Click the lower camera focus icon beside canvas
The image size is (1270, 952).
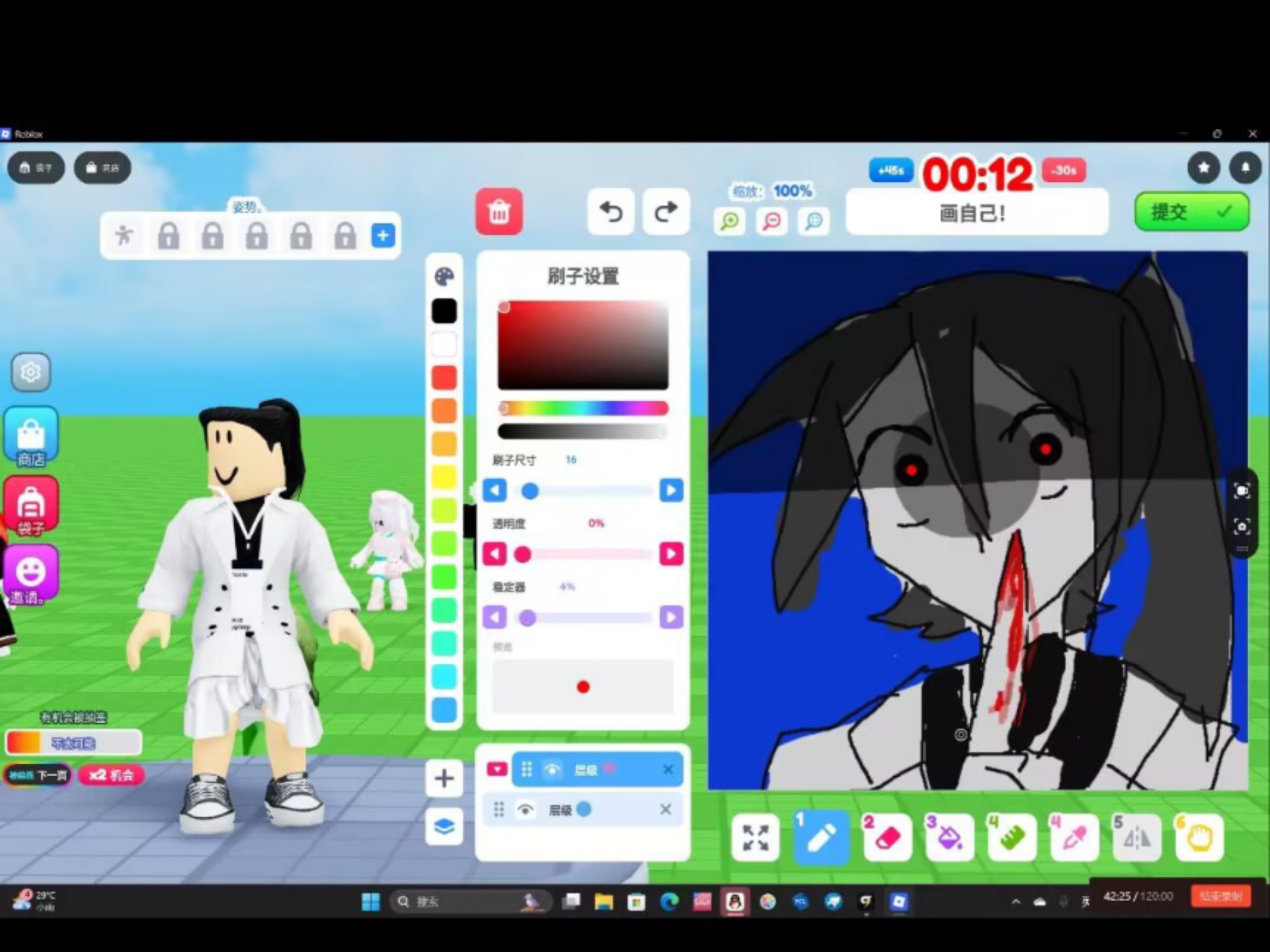click(x=1242, y=527)
